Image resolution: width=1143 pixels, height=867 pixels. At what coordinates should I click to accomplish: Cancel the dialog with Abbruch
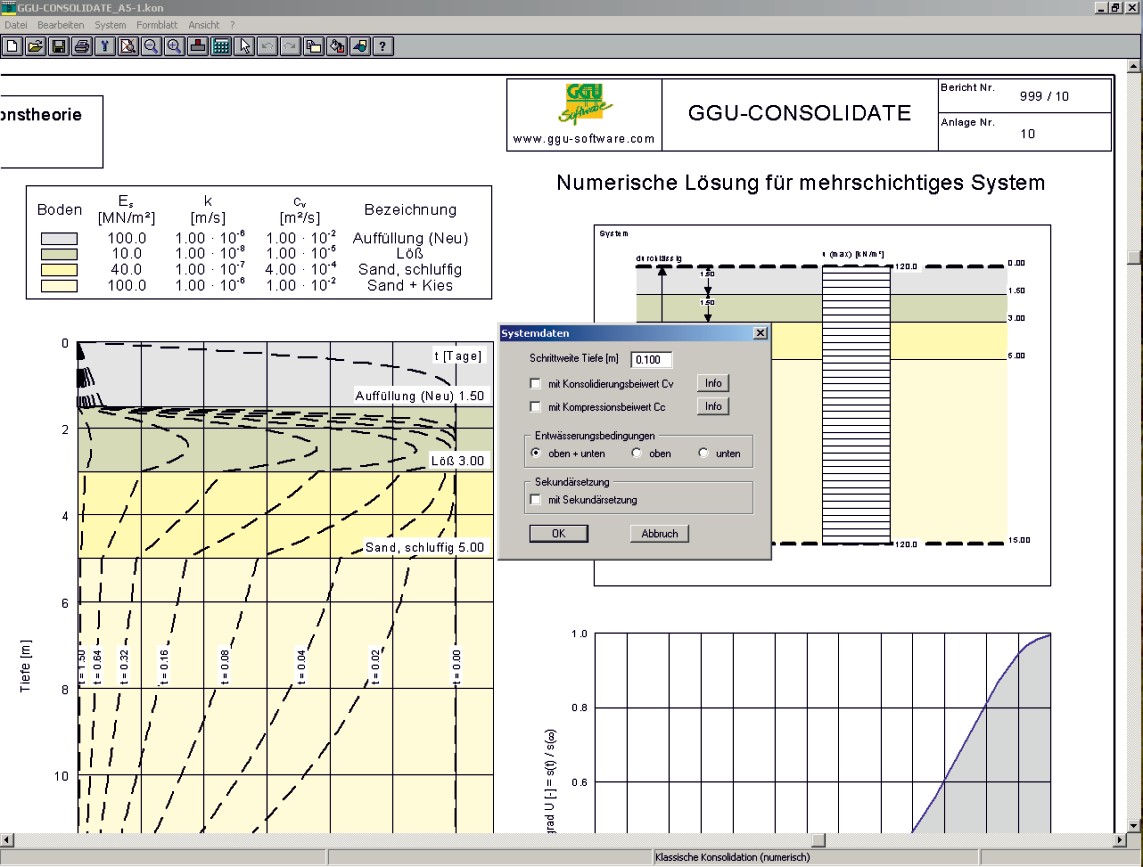click(660, 534)
